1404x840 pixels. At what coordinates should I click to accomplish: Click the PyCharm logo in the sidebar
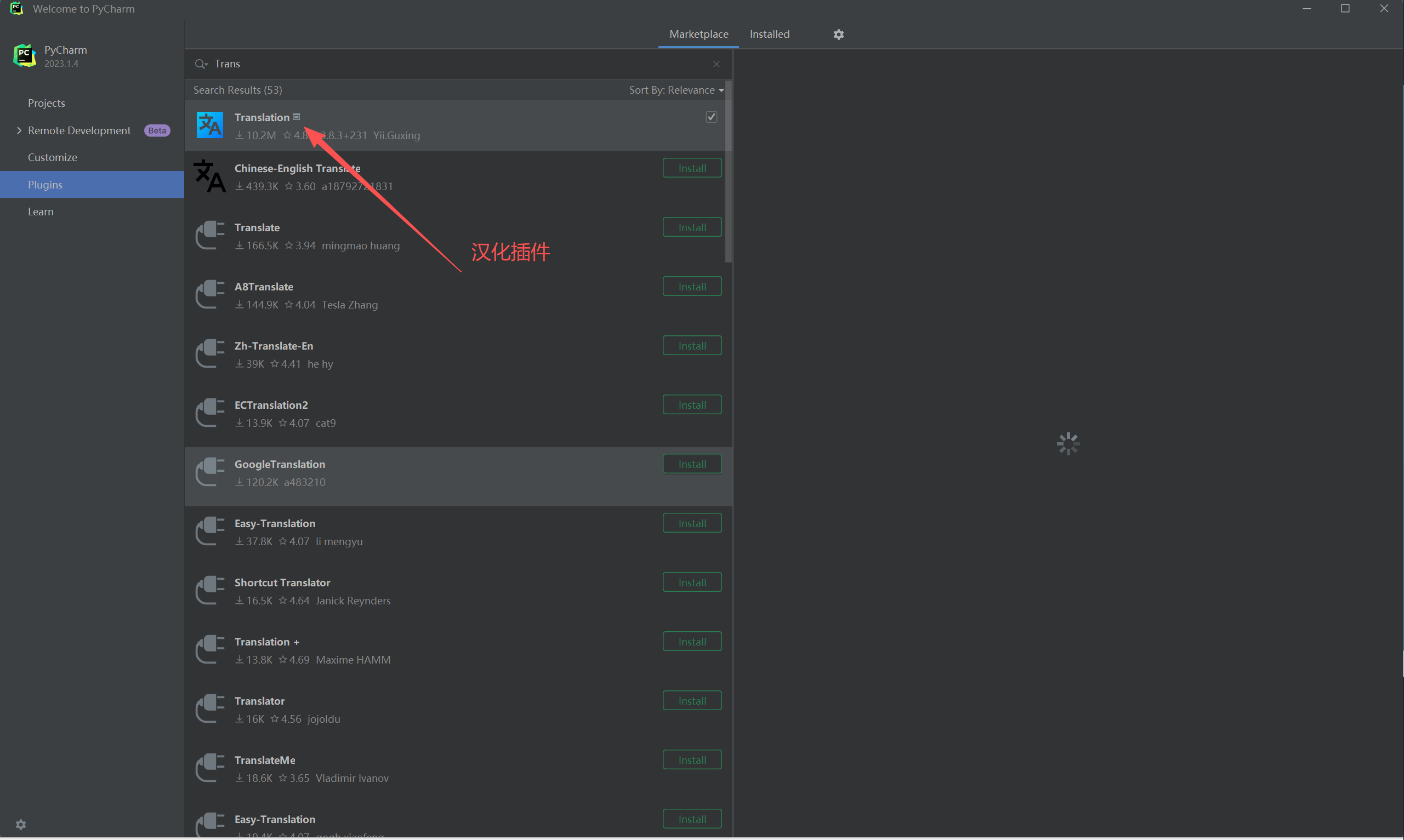click(x=24, y=55)
